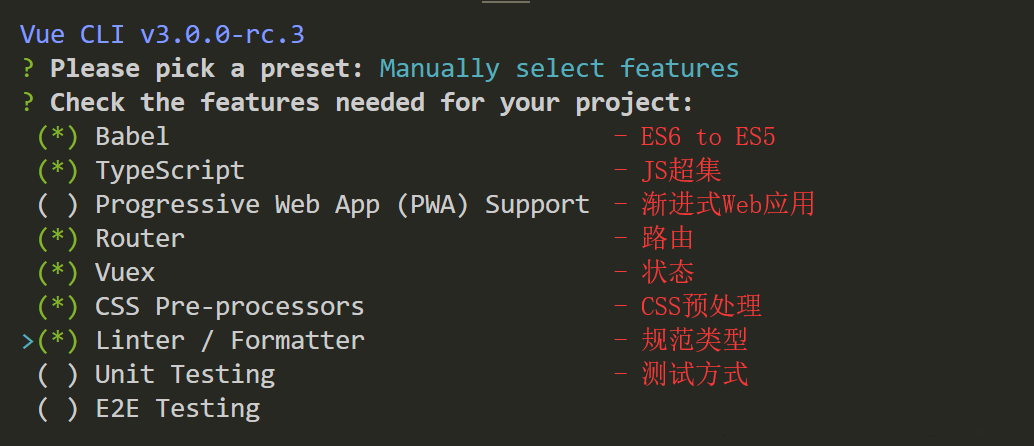
Task: Click the 'Progressive Web App (PWA) Support' label
Action: tap(342, 205)
